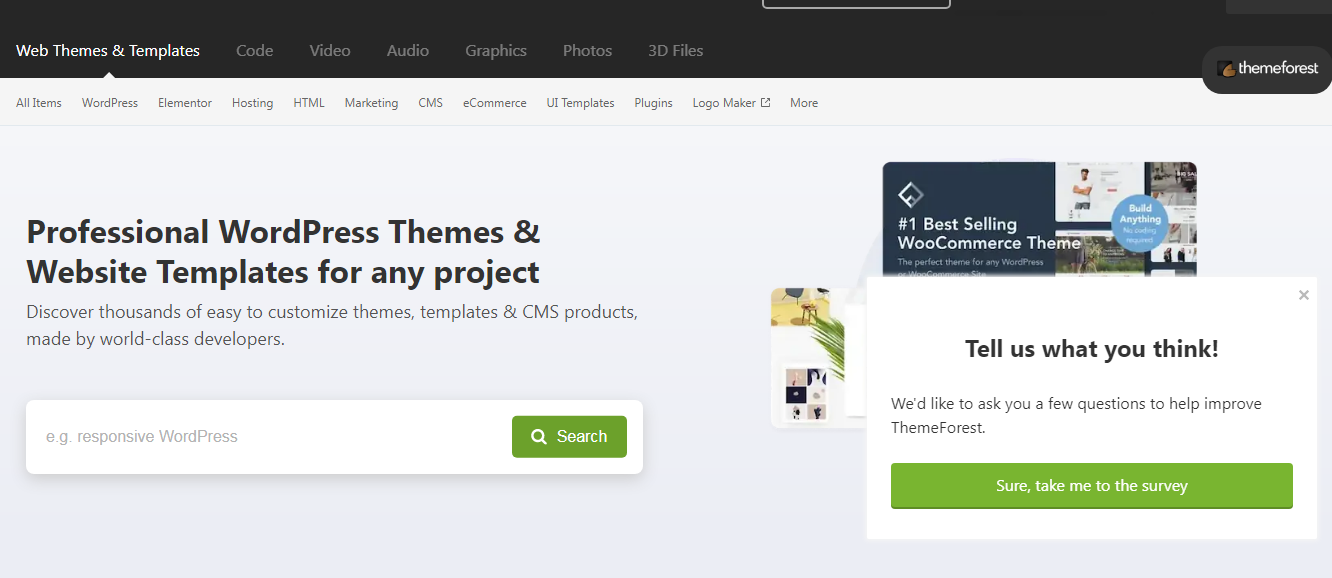Open the Graphics section
The height and width of the screenshot is (578, 1332).
pos(495,51)
